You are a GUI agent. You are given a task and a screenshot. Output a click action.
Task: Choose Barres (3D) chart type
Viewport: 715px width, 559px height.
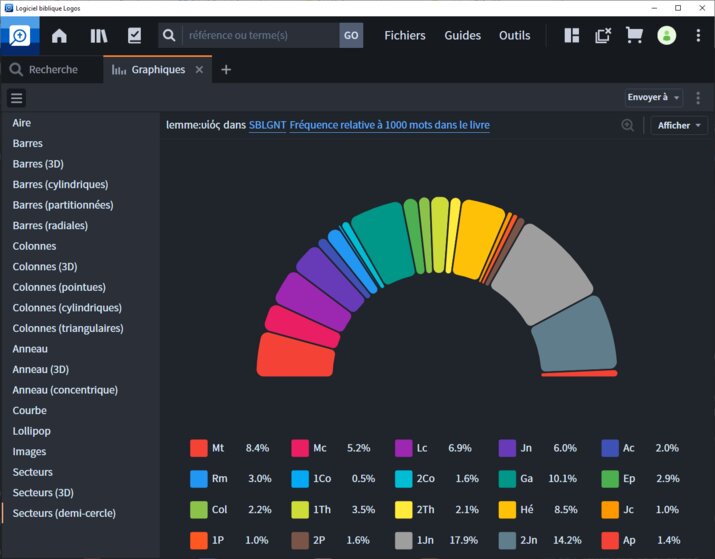coord(38,164)
